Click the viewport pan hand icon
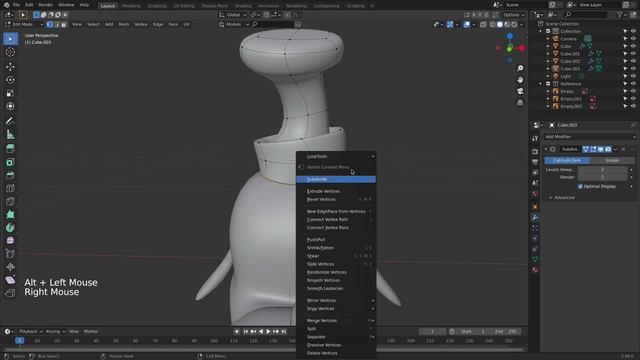This screenshot has height=360, width=640. (x=520, y=80)
